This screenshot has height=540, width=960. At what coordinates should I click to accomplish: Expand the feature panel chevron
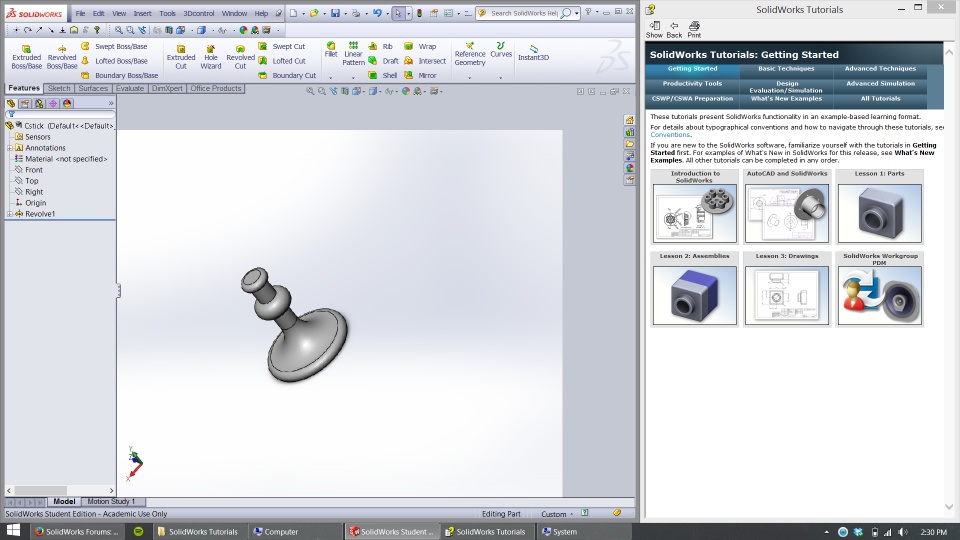tap(111, 103)
